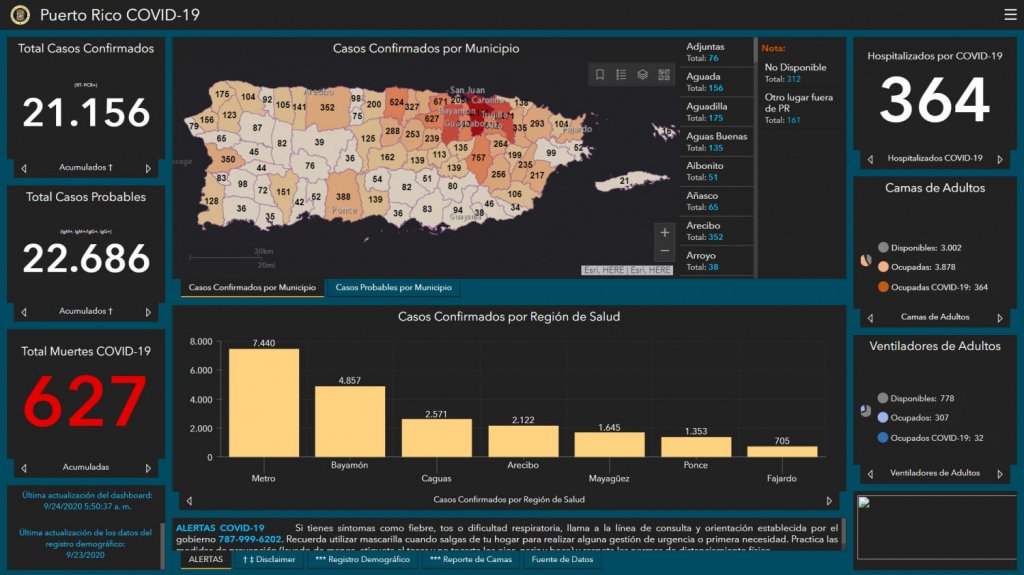
Task: Zoom in on the map
Action: coord(665,233)
